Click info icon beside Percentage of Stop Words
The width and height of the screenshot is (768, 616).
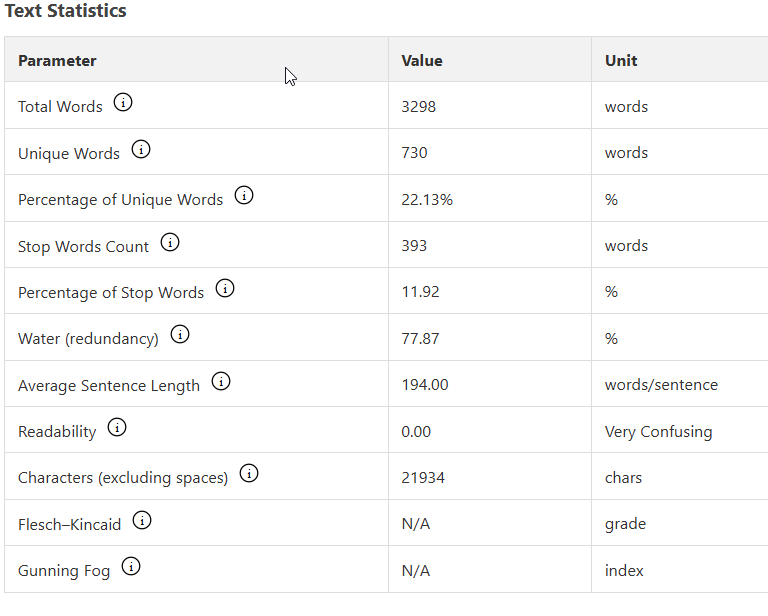225,288
